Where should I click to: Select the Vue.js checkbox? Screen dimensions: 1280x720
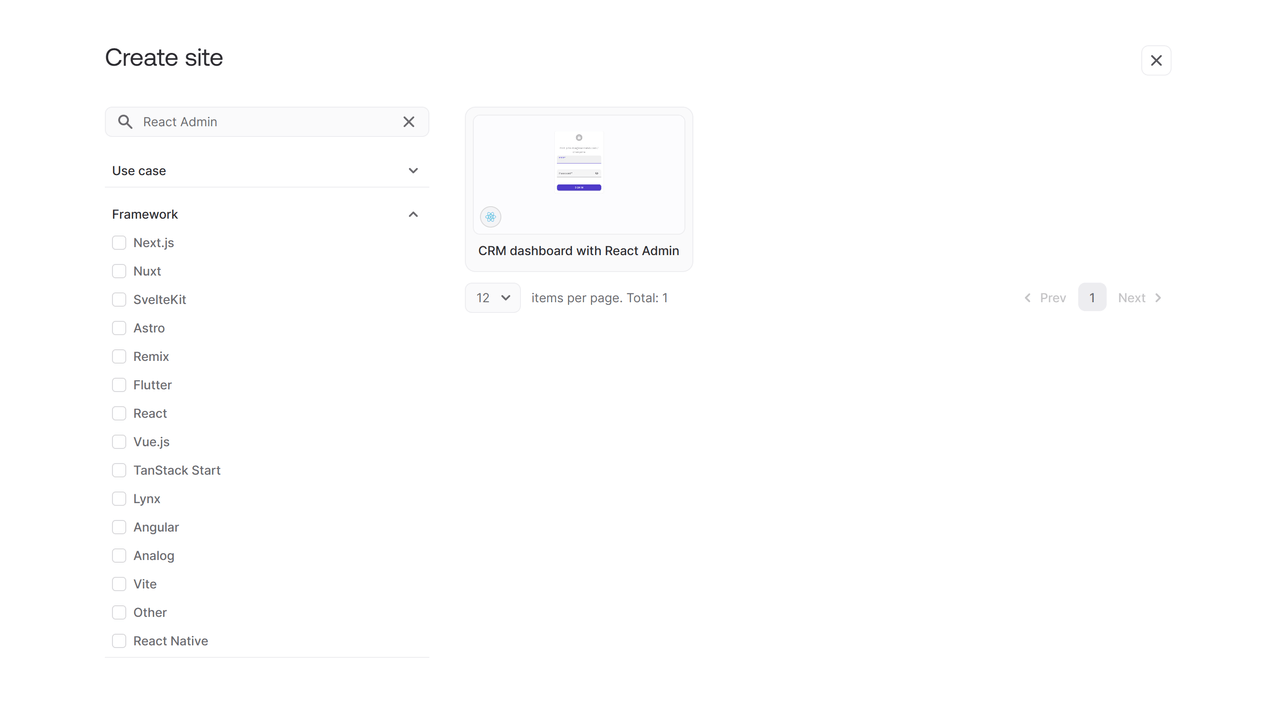(119, 442)
